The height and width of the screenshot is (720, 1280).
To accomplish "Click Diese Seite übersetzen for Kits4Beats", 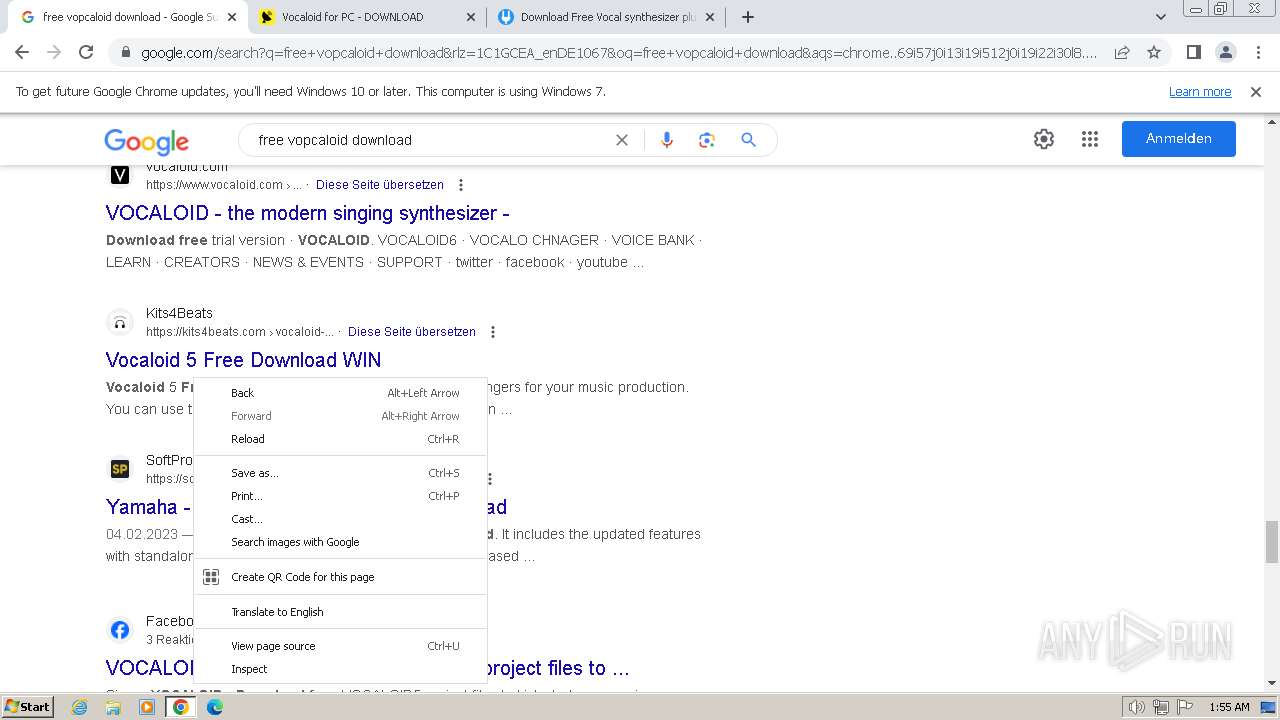I will [412, 332].
